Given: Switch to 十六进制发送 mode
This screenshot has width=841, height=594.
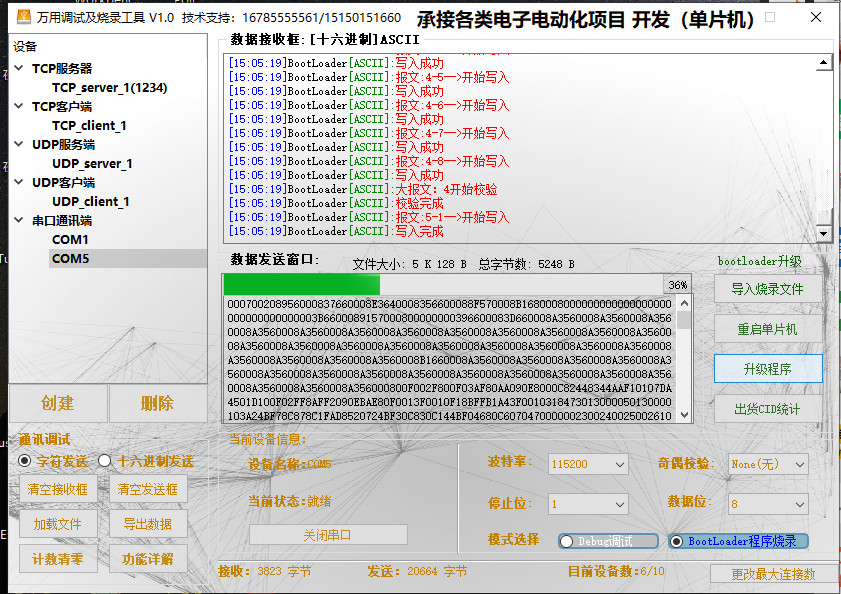Looking at the screenshot, I should click(x=104, y=460).
